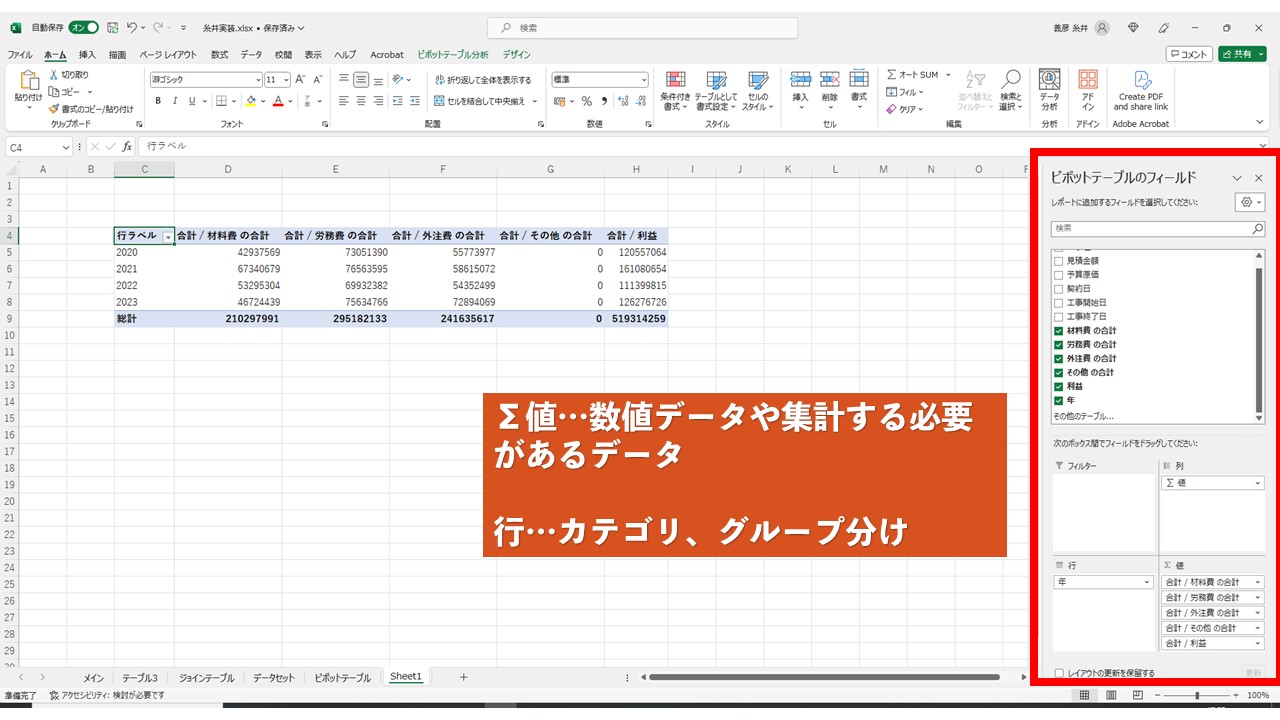Viewport: 1280px width, 720px height.
Task: Open the 数式 ribbon tab
Action: (219, 55)
